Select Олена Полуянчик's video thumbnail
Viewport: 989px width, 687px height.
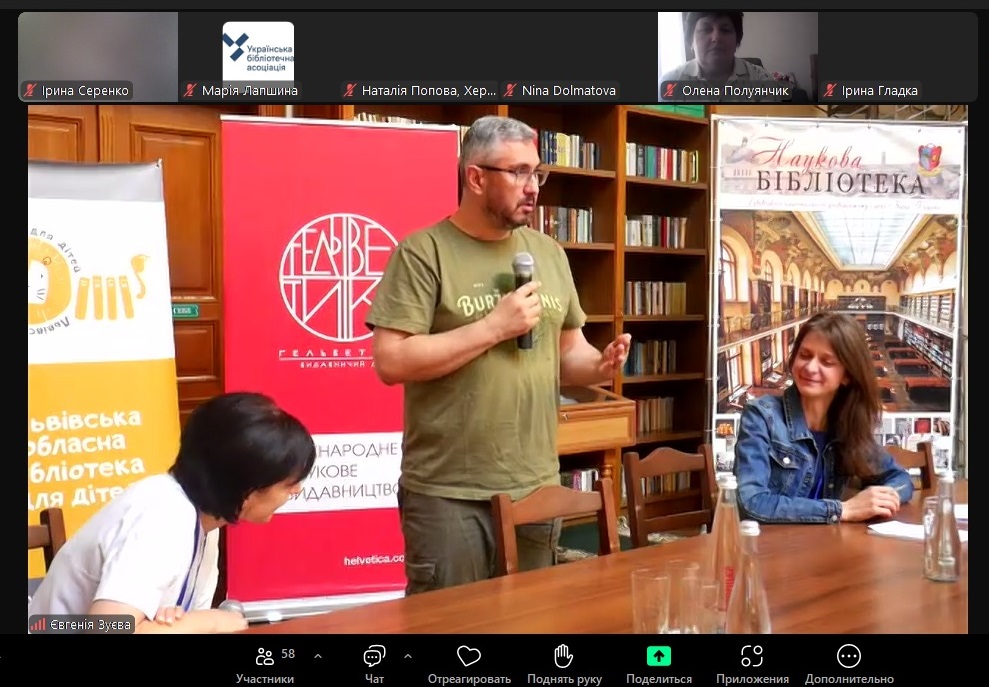737,48
